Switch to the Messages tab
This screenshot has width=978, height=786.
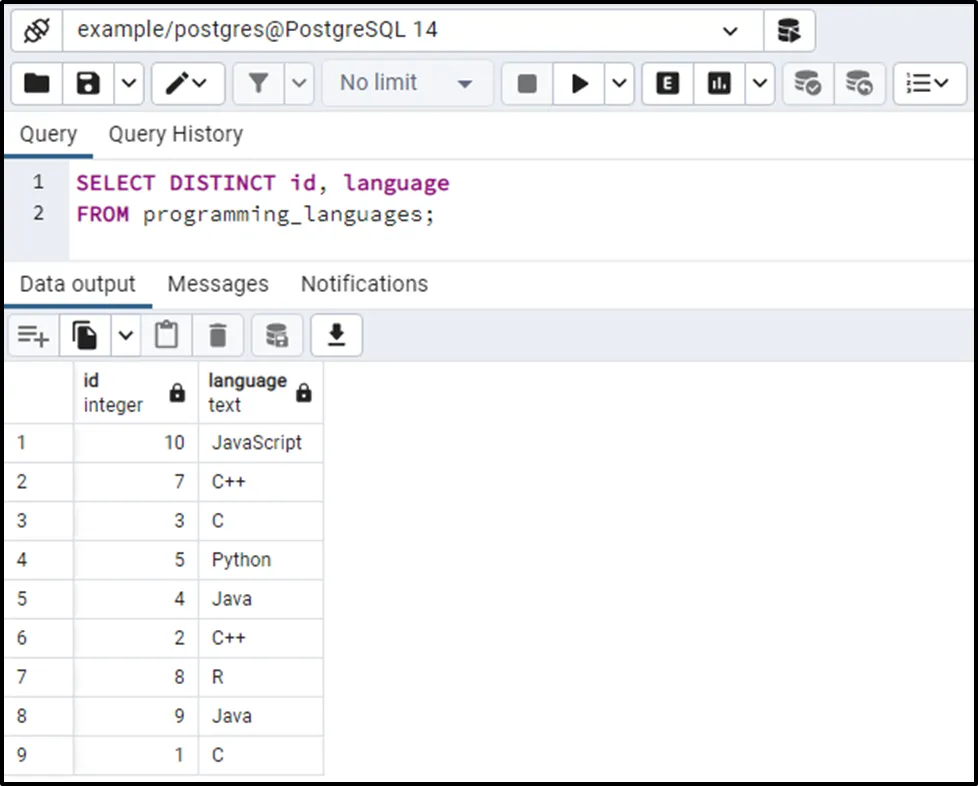pos(218,284)
